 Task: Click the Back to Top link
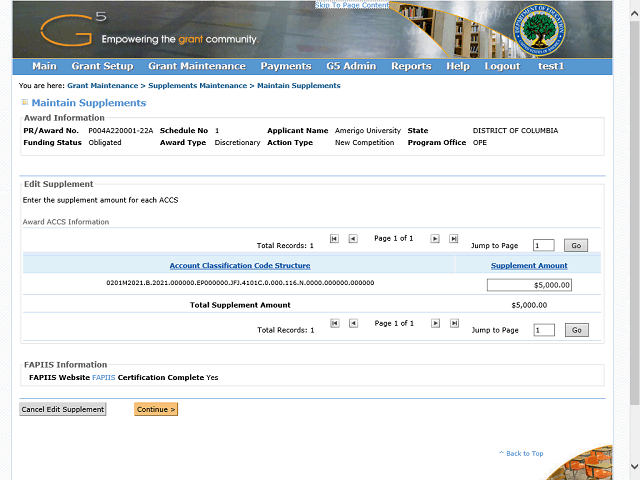(x=523, y=454)
